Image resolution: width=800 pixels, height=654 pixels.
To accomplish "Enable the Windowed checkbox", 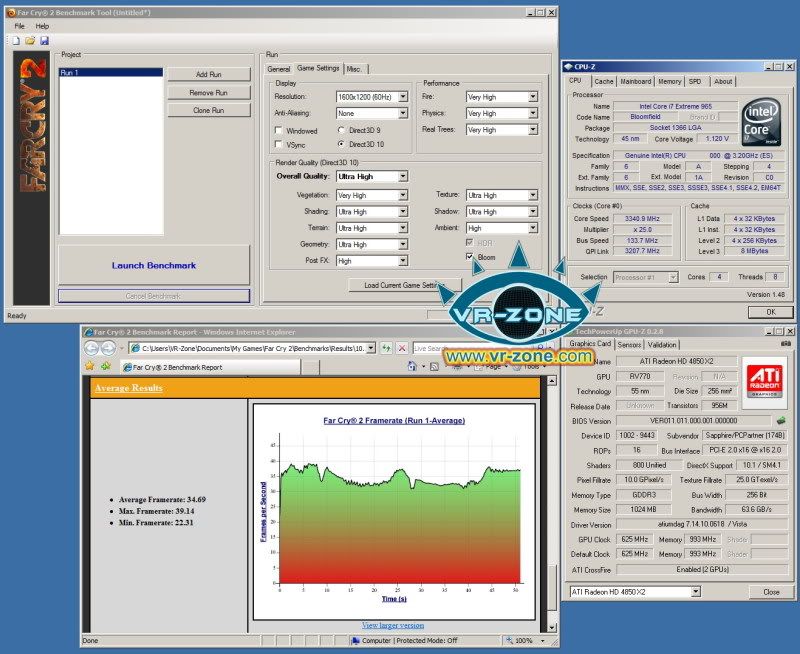I will [x=279, y=130].
